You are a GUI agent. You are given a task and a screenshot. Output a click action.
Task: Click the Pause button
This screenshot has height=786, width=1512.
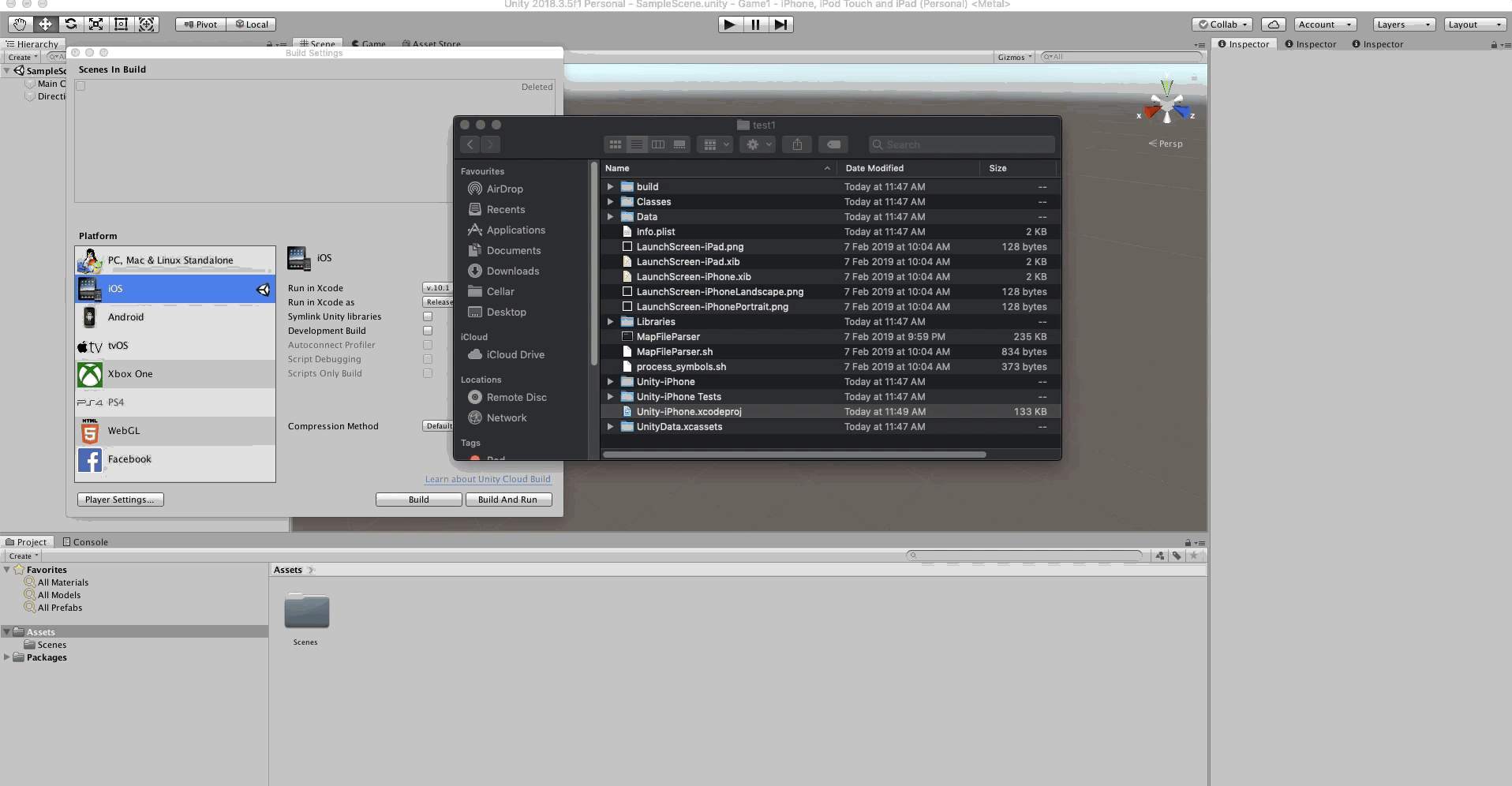[755, 24]
